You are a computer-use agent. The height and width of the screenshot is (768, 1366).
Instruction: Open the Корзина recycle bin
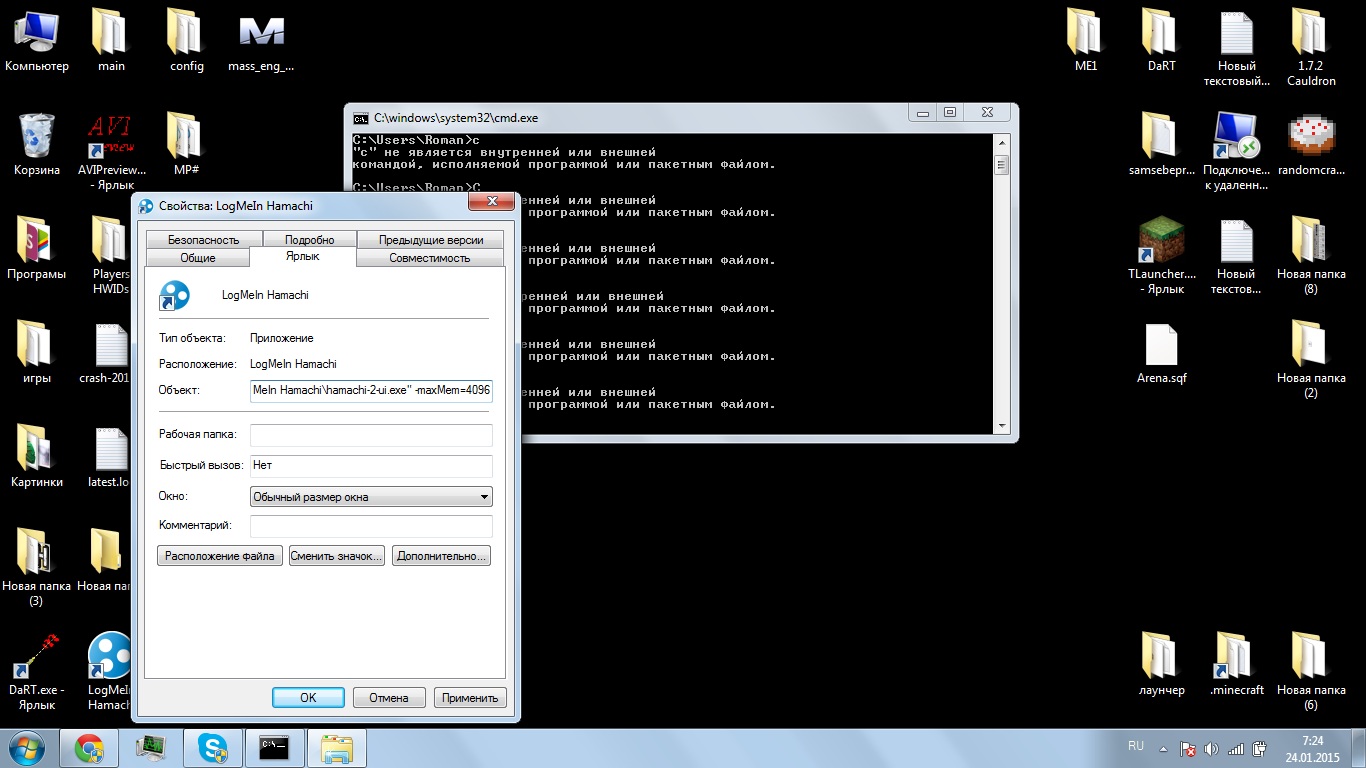click(x=37, y=144)
